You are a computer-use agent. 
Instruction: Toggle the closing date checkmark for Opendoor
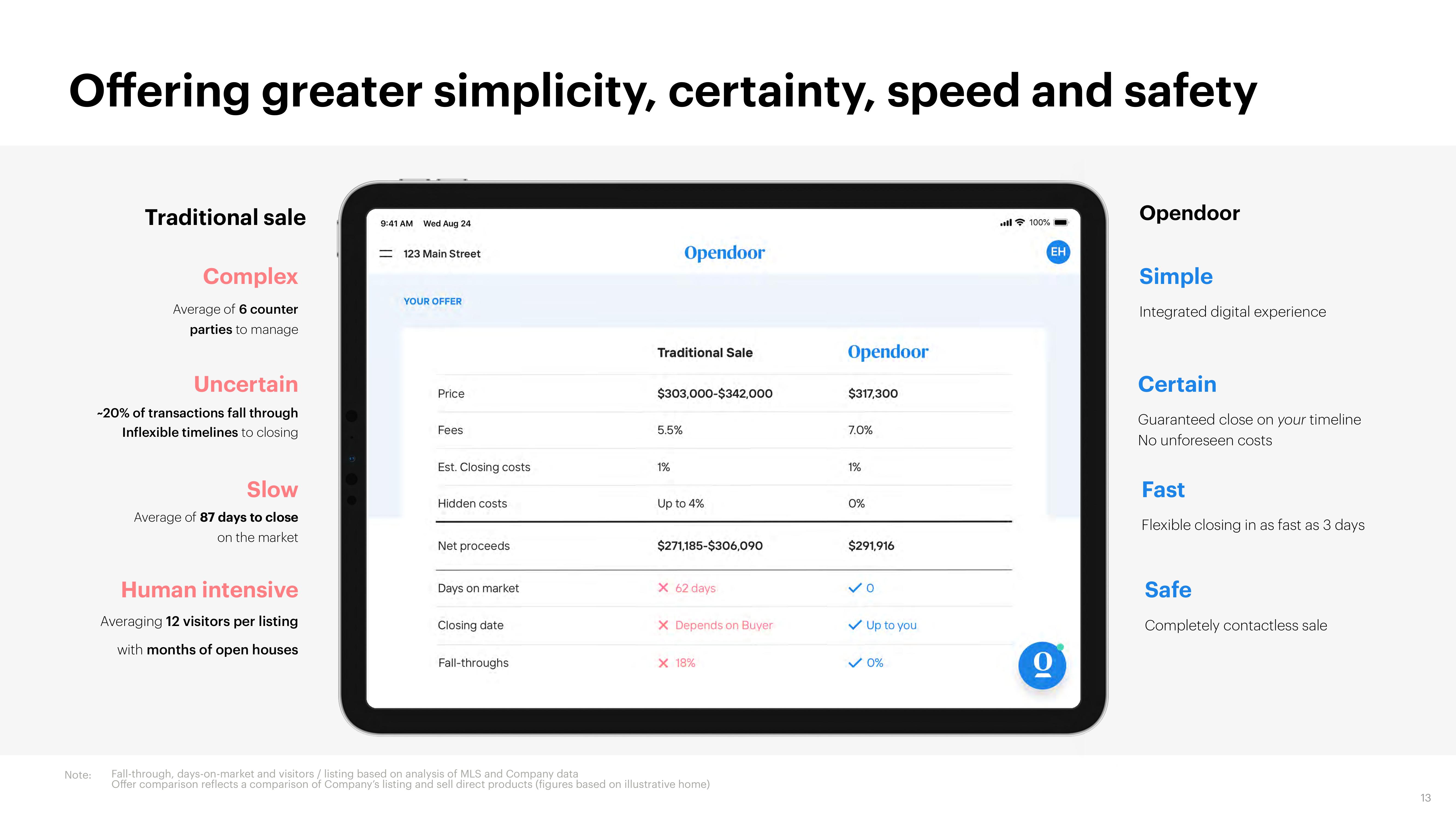click(x=855, y=625)
